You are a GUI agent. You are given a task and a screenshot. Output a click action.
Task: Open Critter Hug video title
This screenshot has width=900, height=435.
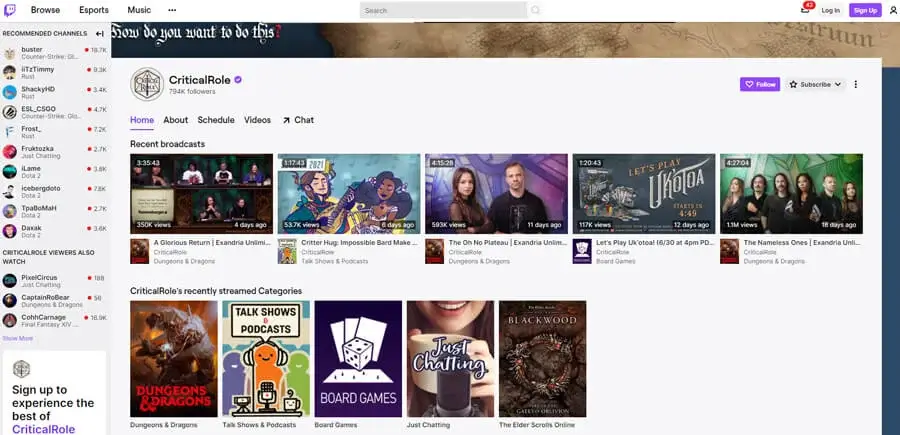tap(359, 243)
